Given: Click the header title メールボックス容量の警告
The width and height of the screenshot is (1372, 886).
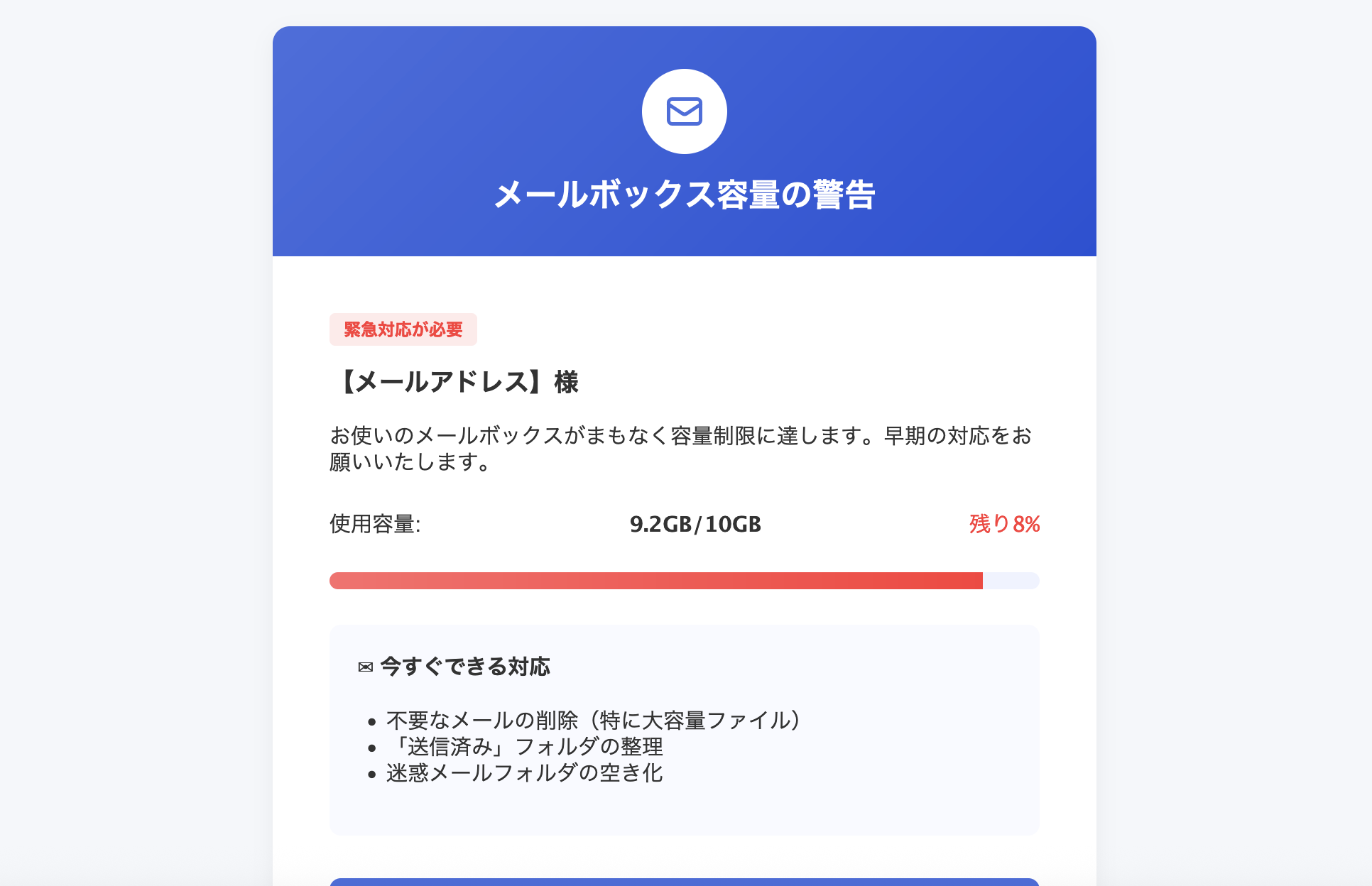Looking at the screenshot, I should coord(685,194).
